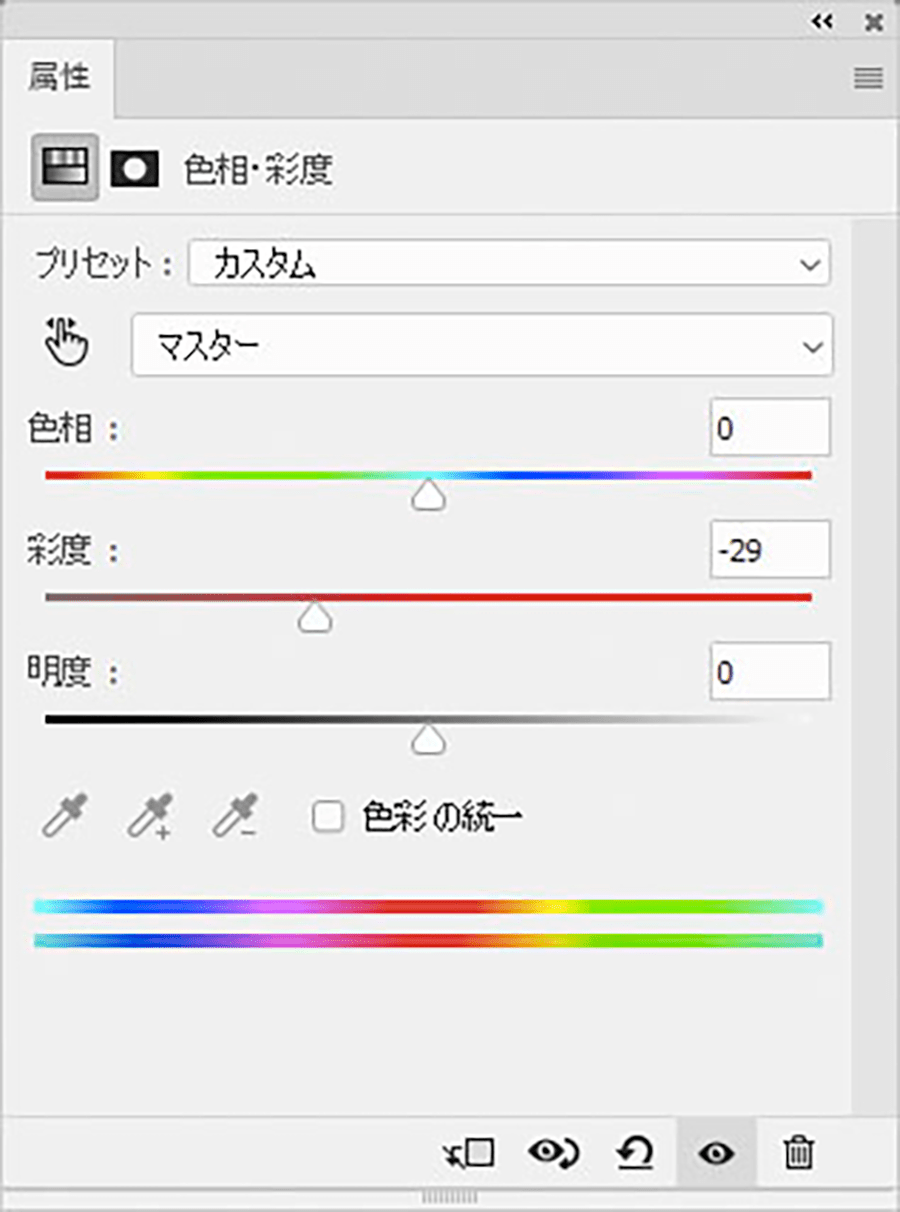The height and width of the screenshot is (1212, 900).
Task: Collapse the panel with the double arrows
Action: tap(822, 22)
